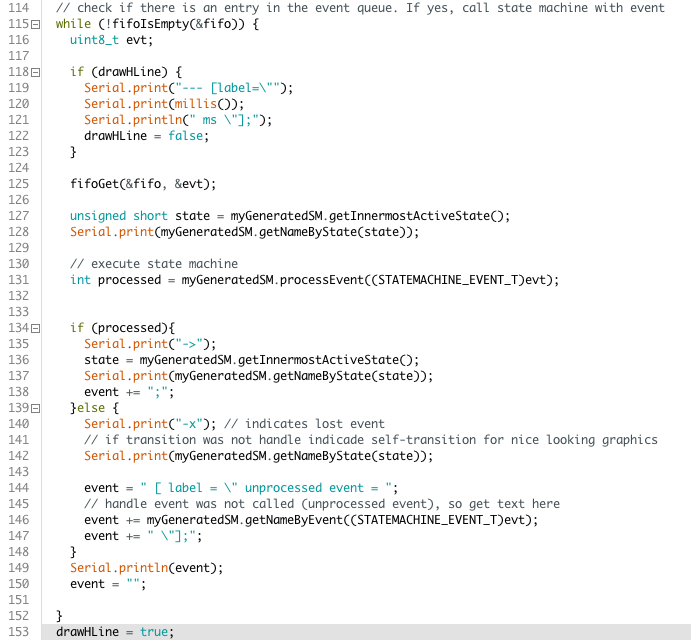Click the unsigned short state declaration
Screen dimensions: 691x640
140,216
